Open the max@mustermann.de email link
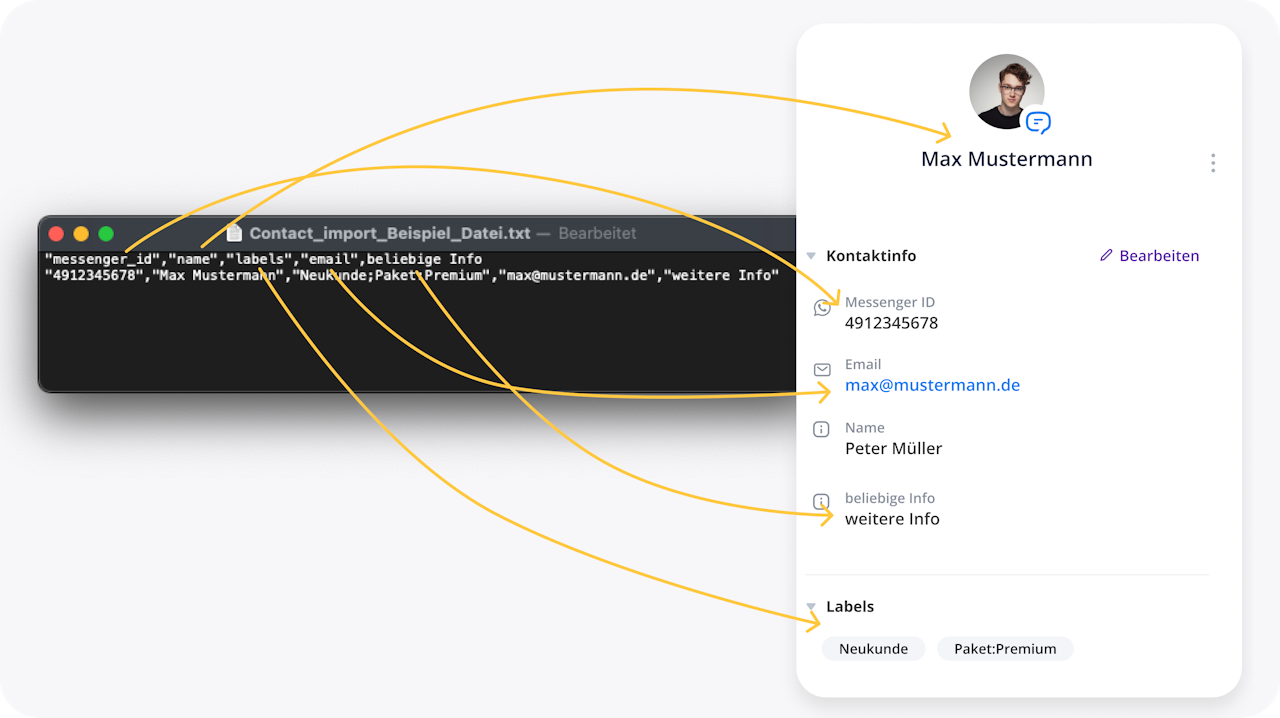The height and width of the screenshot is (718, 1280). pyautogui.click(x=932, y=385)
